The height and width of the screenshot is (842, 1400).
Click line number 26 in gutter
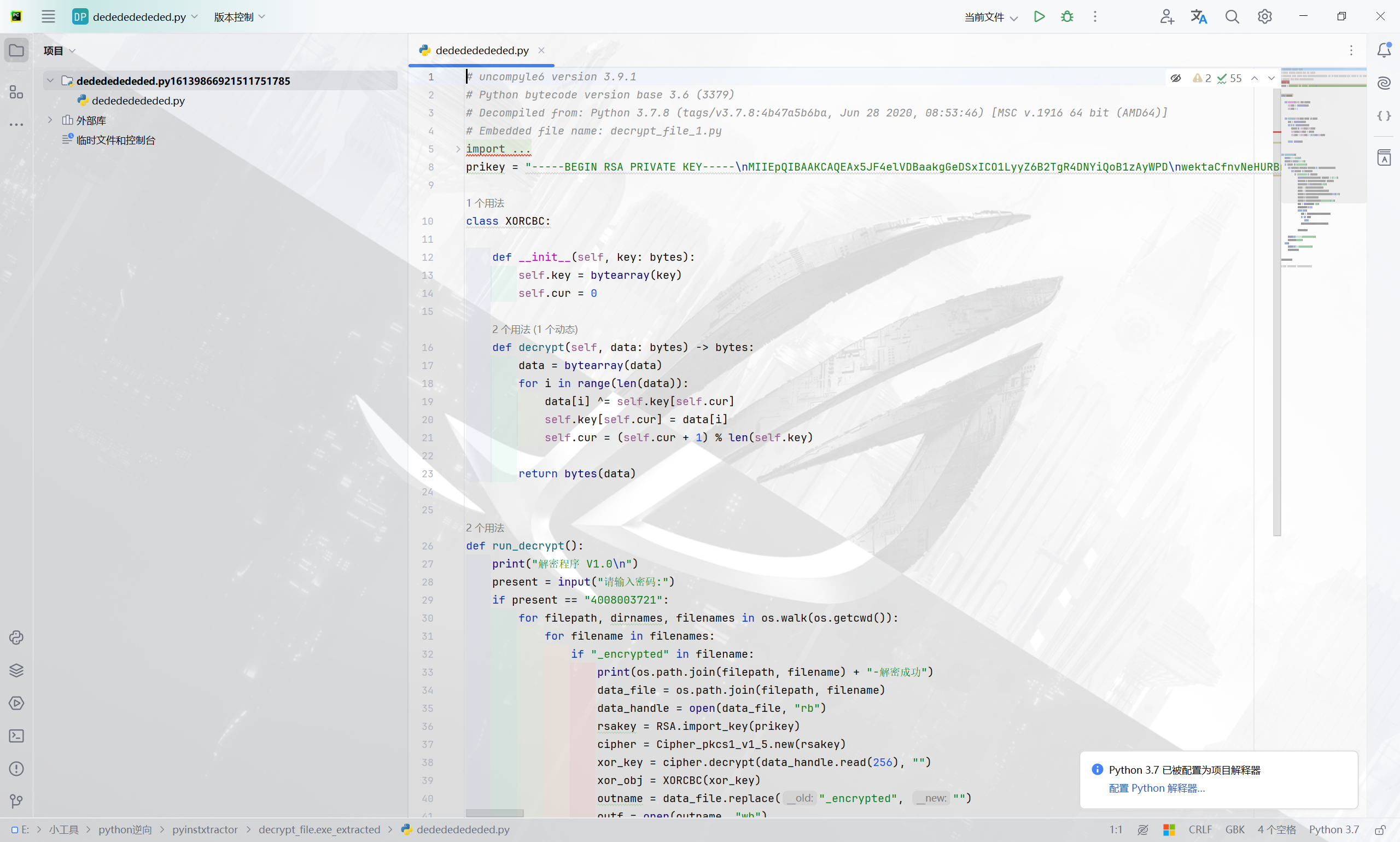[x=427, y=546]
